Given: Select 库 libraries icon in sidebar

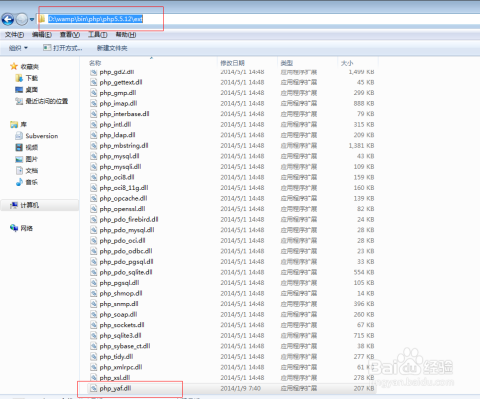Looking at the screenshot, I should (14, 124).
